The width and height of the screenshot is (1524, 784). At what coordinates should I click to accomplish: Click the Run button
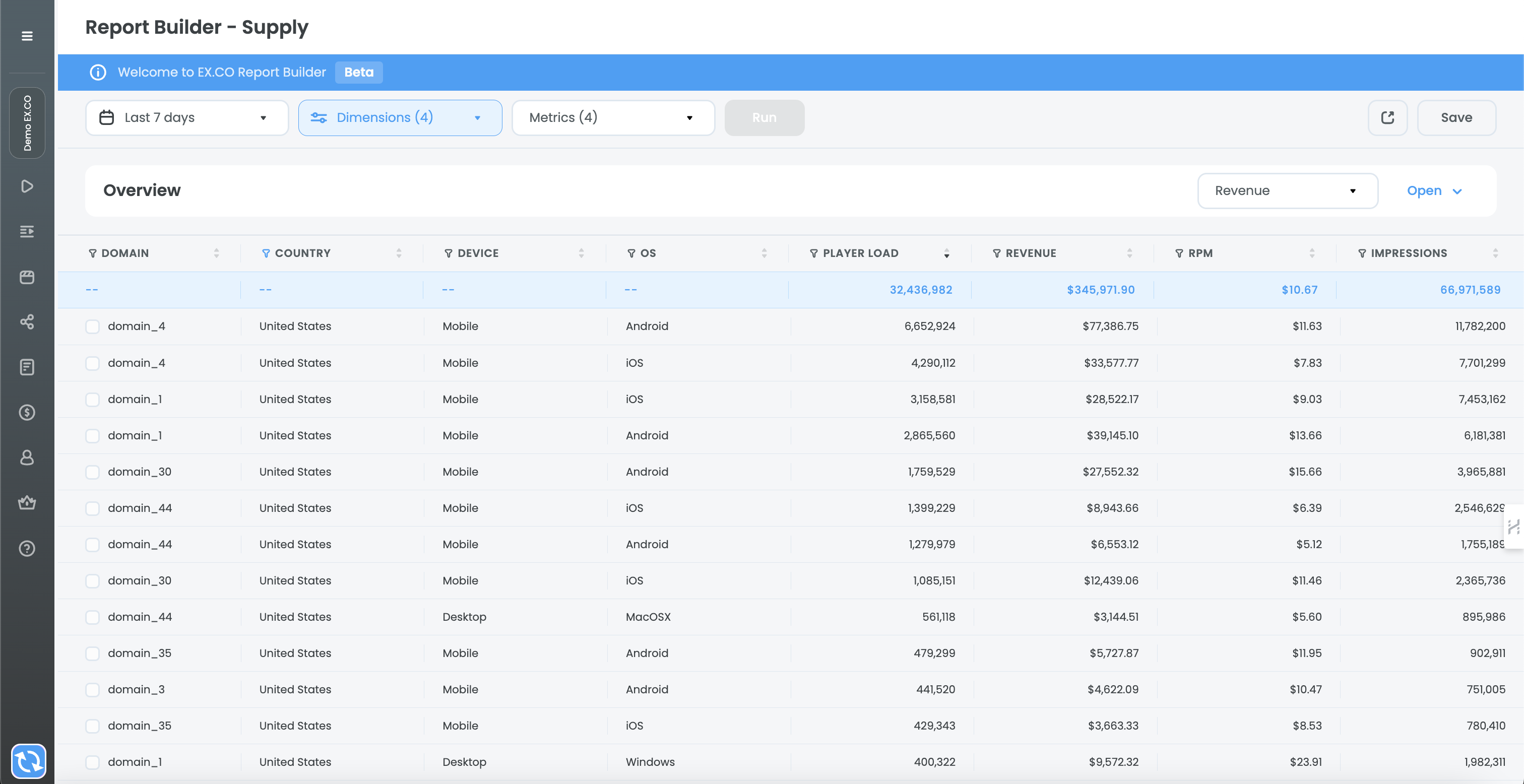(765, 118)
